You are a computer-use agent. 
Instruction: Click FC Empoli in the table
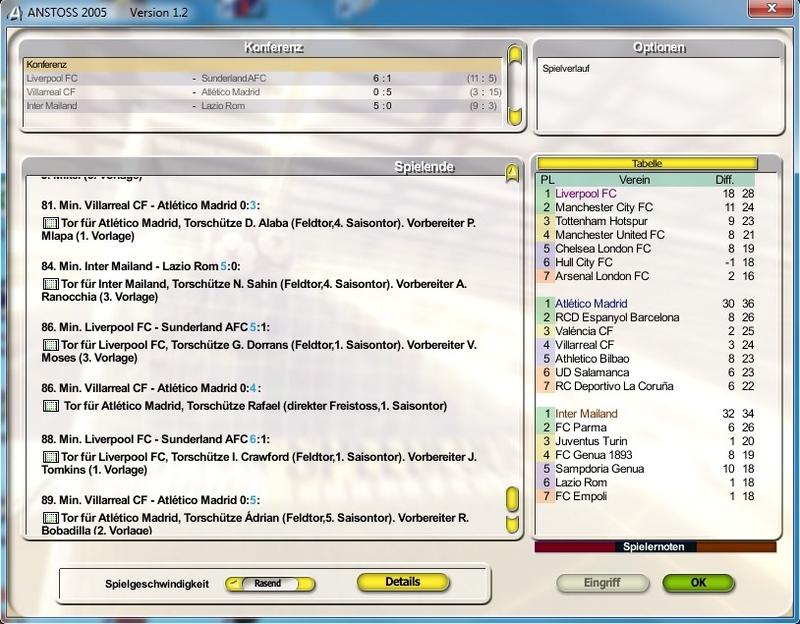[x=581, y=497]
